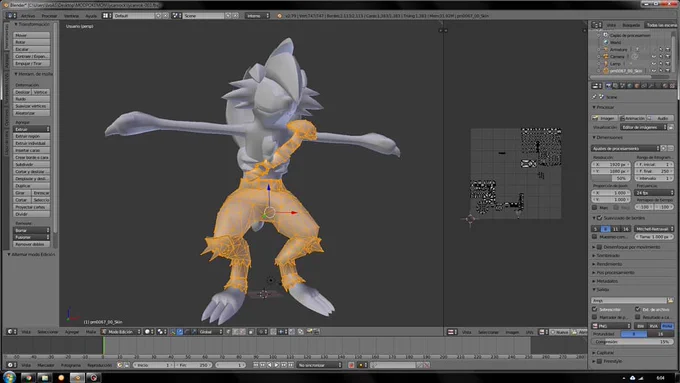Click the red auto keyframe record button
Screen dimensions: 680x383
[351, 365]
